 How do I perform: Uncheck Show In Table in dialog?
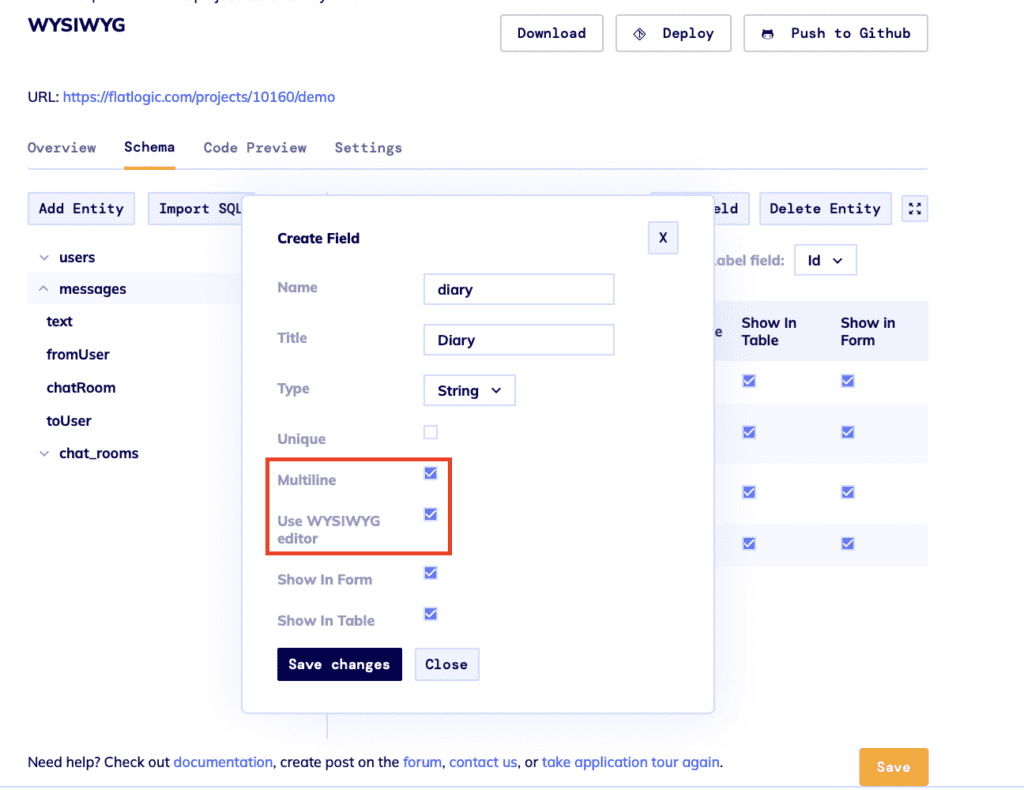coord(430,614)
